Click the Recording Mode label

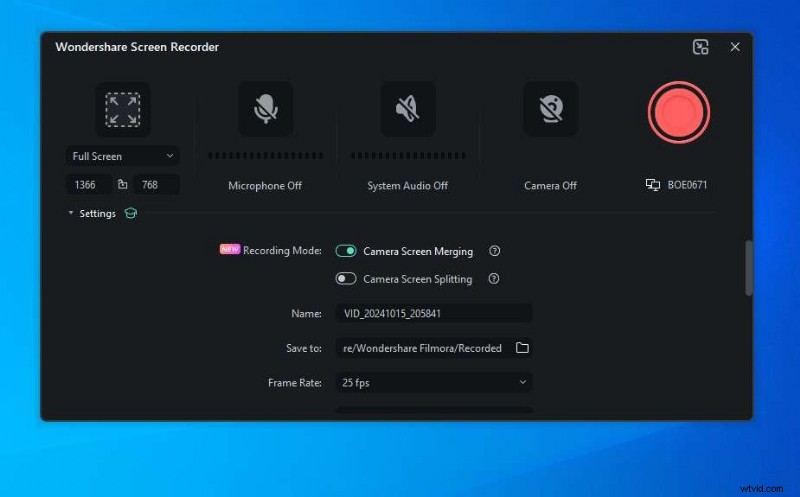pos(282,251)
